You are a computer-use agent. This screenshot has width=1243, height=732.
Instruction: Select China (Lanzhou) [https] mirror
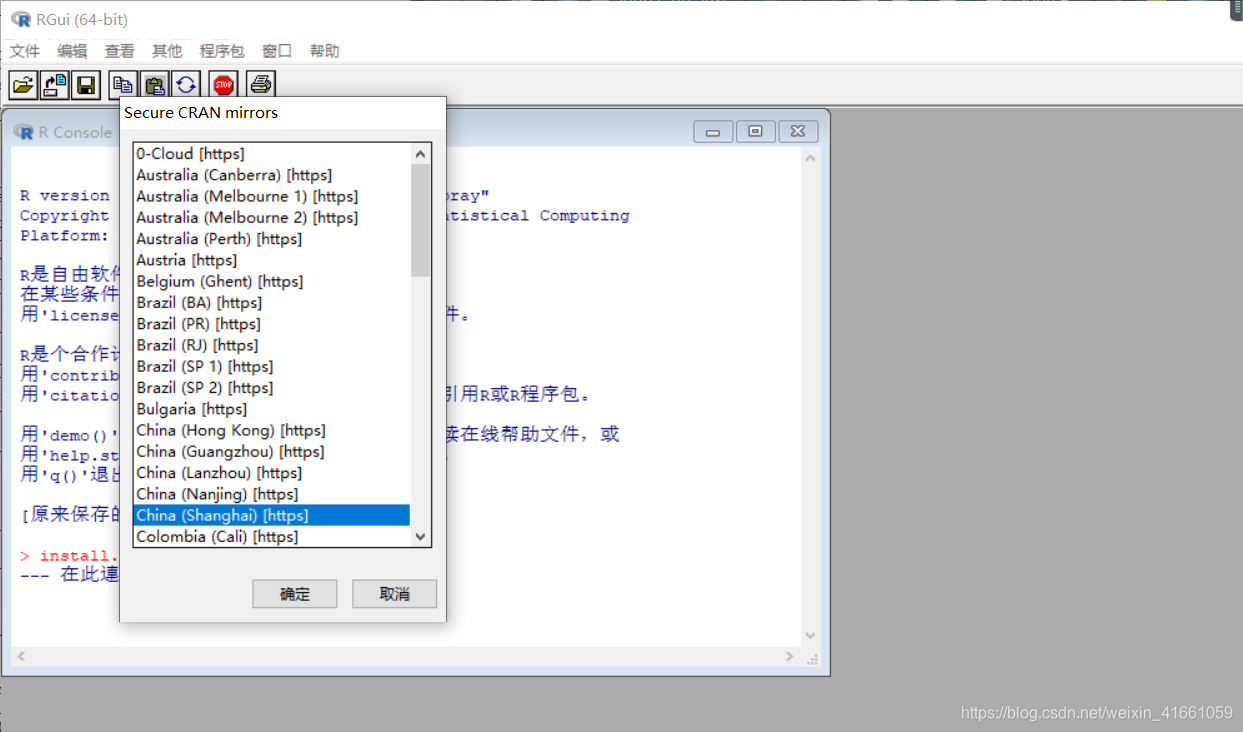[x=272, y=473]
